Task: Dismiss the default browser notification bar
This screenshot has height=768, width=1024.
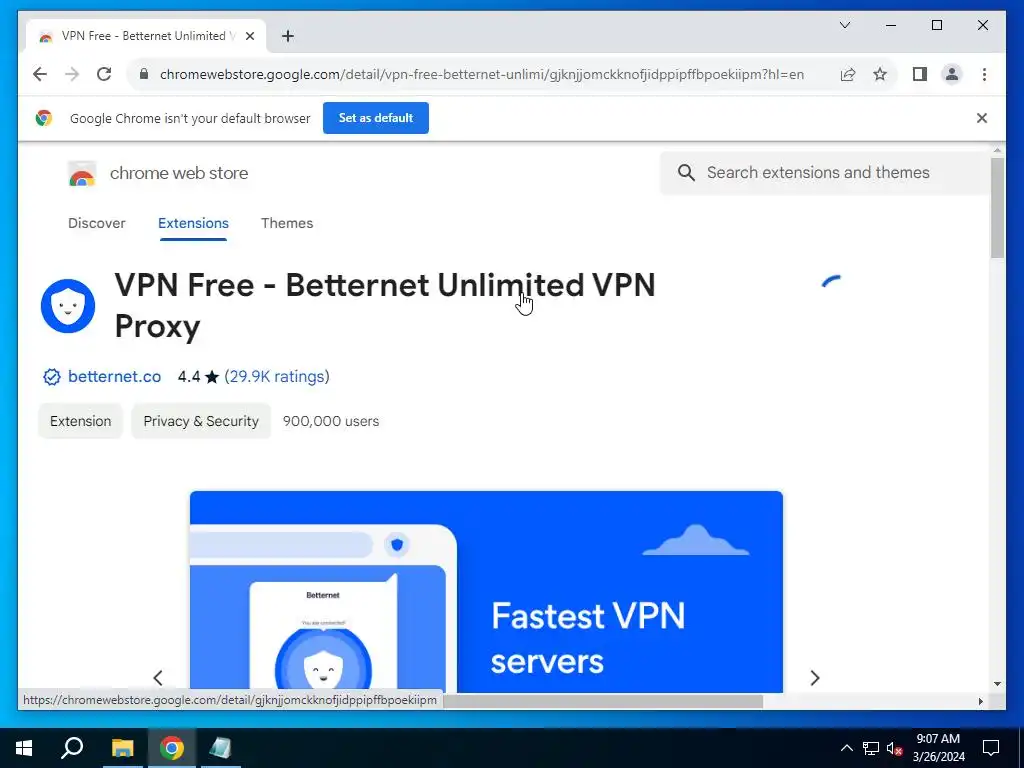Action: 982,118
